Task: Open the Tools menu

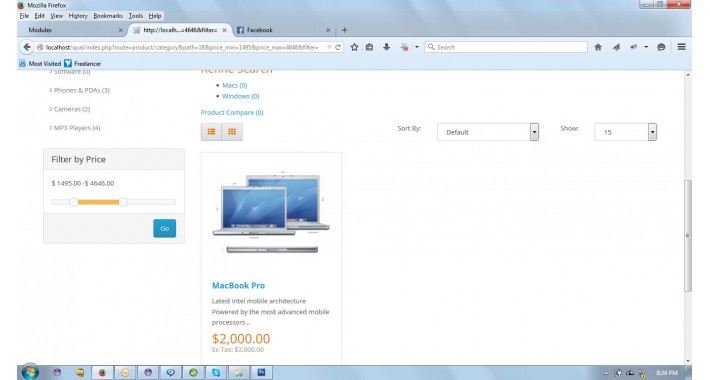Action: click(x=135, y=16)
